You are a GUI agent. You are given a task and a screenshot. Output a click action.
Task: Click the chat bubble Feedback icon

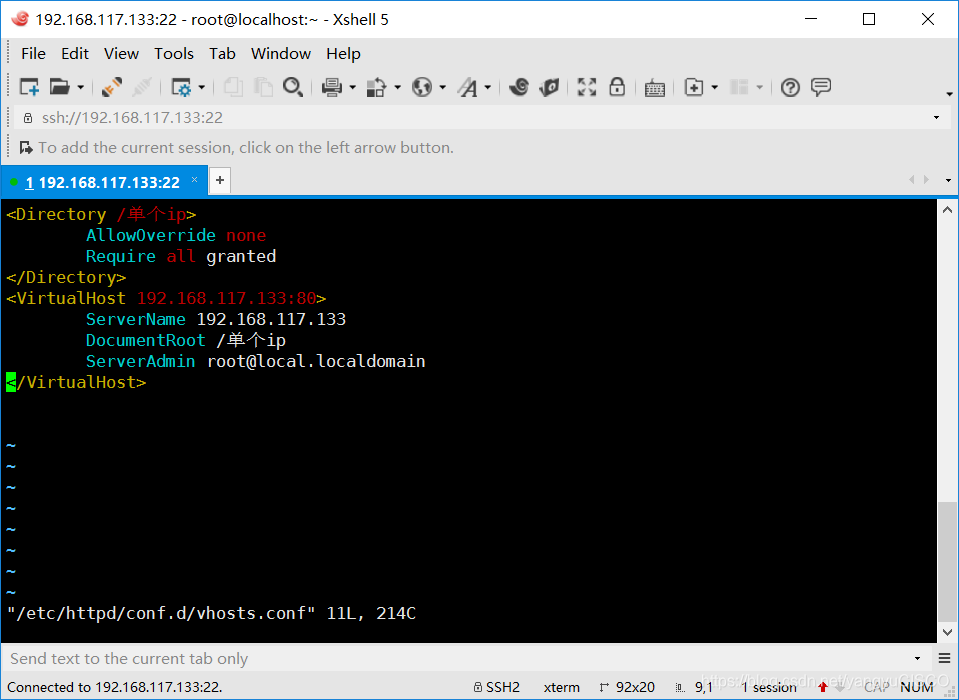[x=821, y=87]
